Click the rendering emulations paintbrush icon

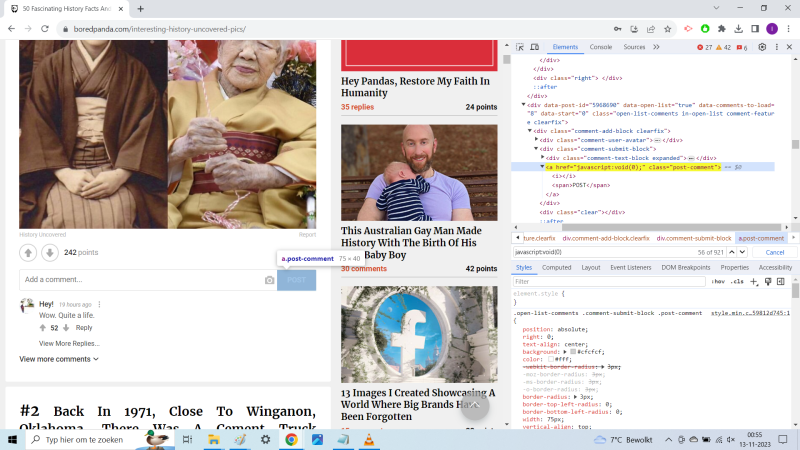[x=768, y=282]
